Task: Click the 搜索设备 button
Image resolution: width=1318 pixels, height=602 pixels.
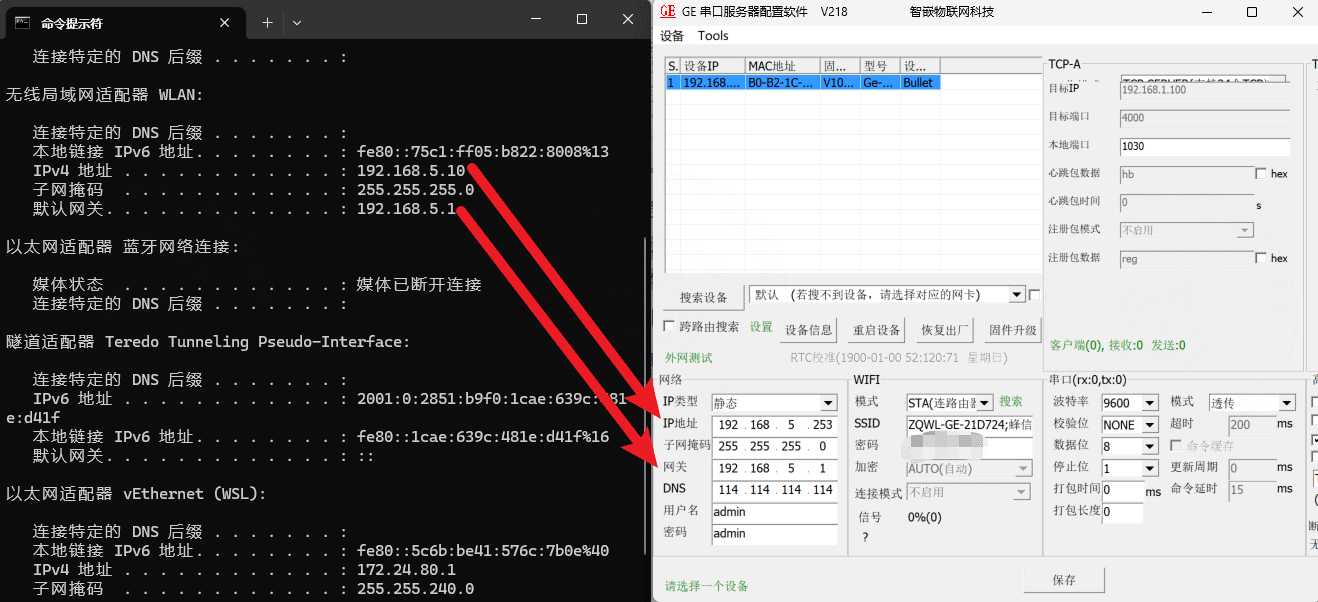Action: (x=703, y=297)
